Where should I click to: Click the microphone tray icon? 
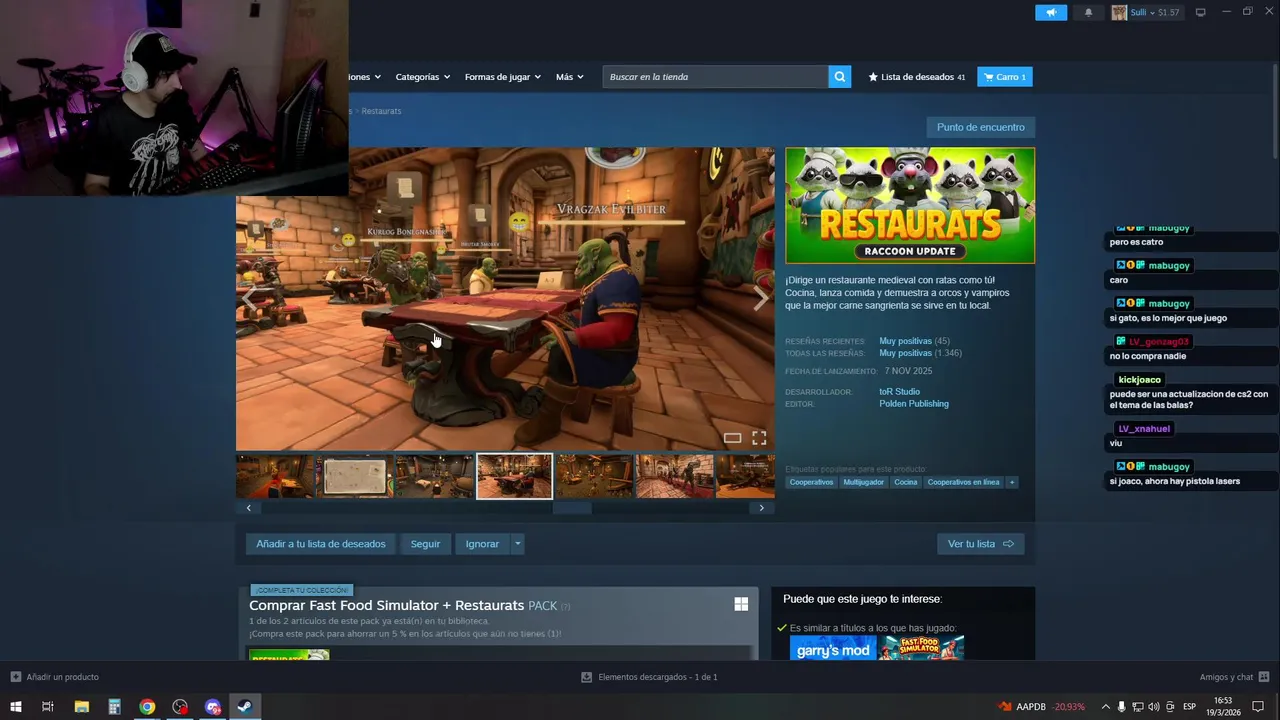tap(1121, 707)
